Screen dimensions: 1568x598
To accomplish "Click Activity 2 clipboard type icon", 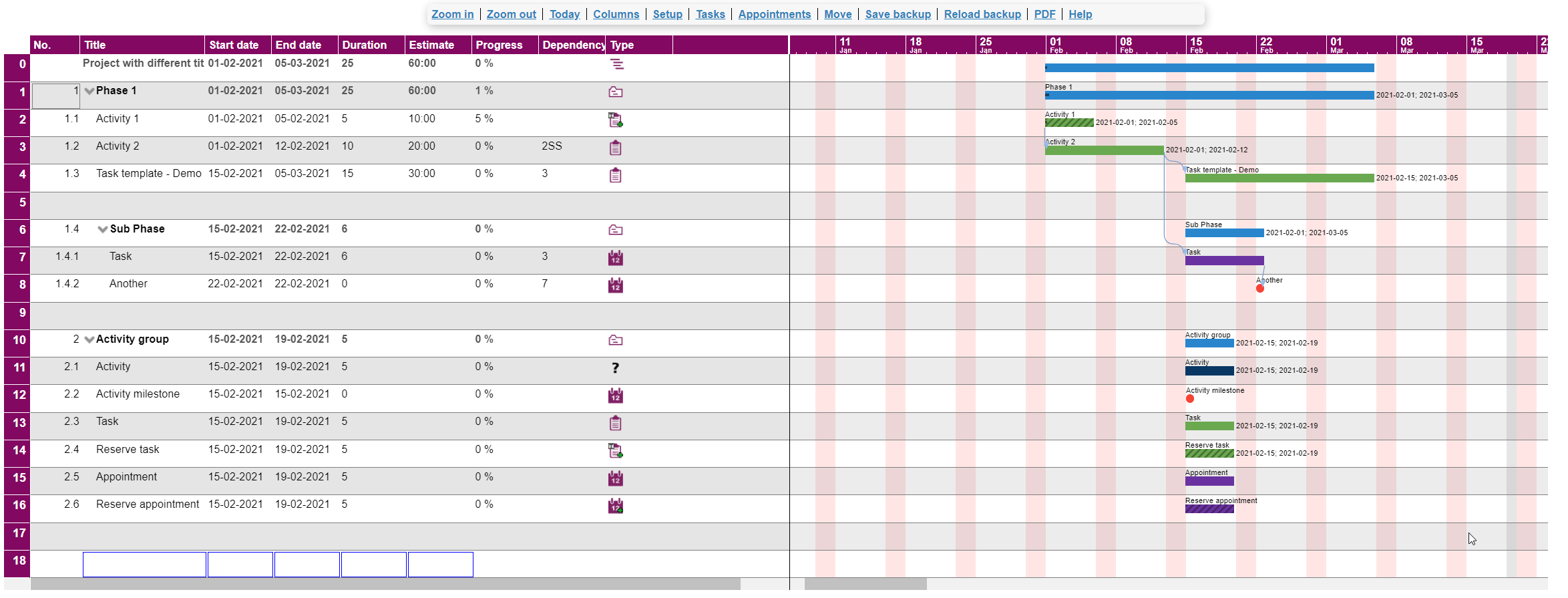I will tap(616, 148).
